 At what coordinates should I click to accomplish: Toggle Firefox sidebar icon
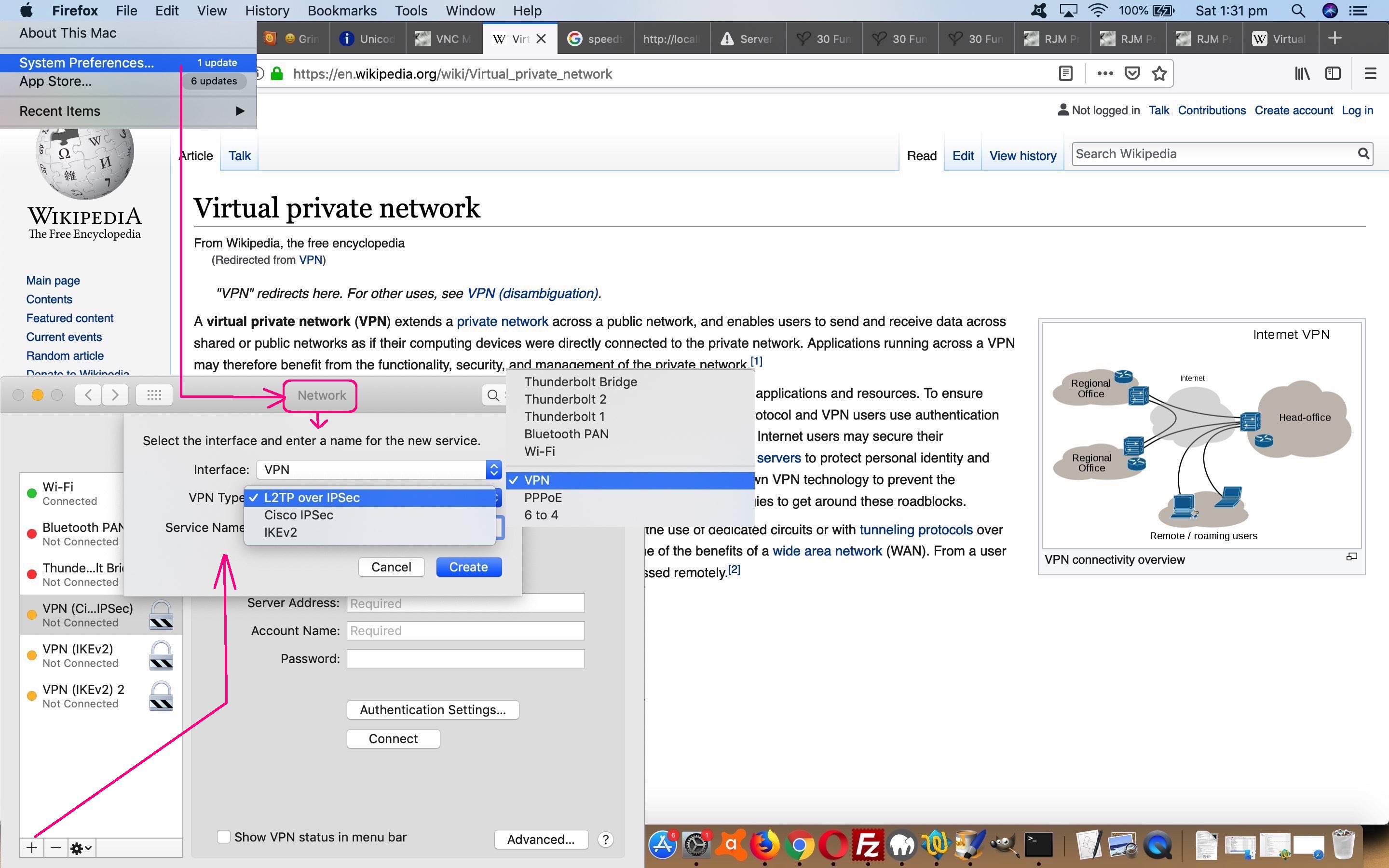(x=1333, y=73)
